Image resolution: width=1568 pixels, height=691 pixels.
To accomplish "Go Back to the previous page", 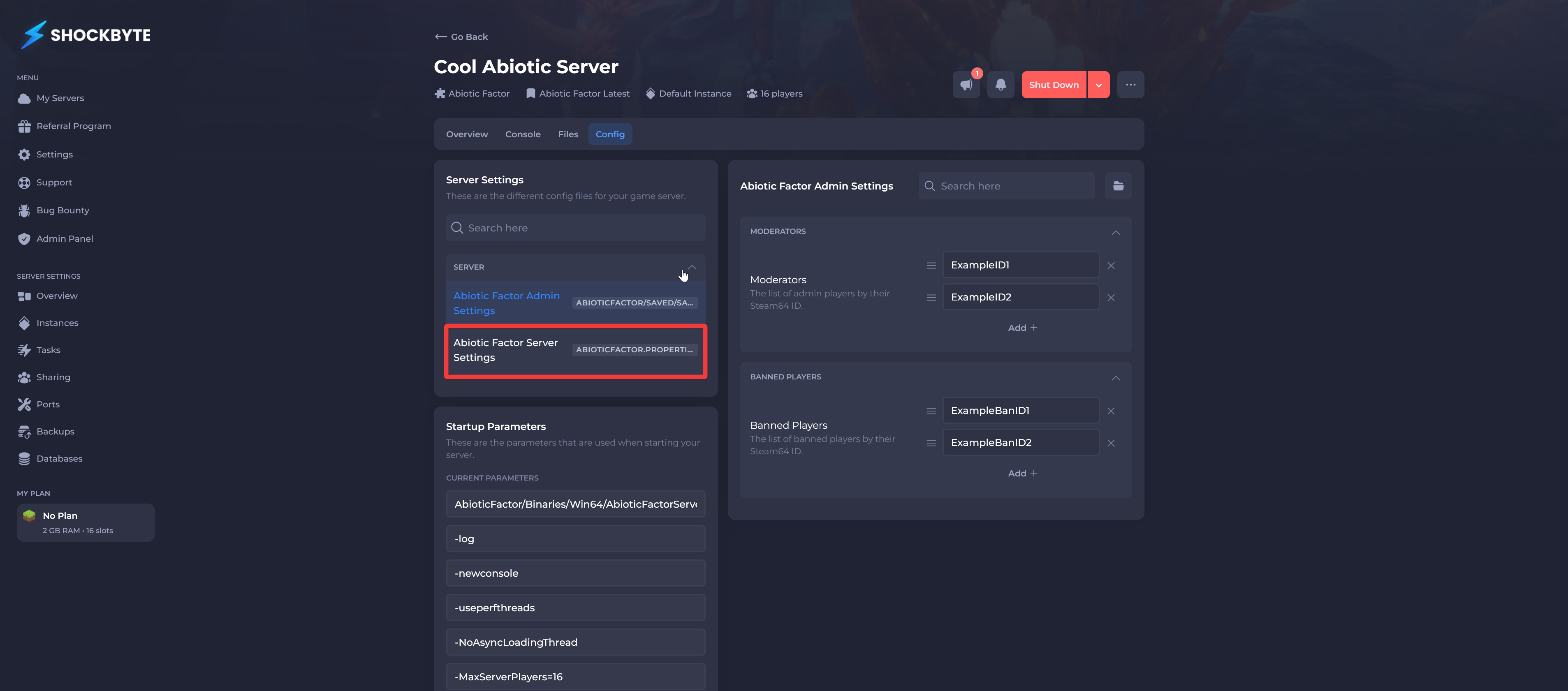I will click(461, 37).
